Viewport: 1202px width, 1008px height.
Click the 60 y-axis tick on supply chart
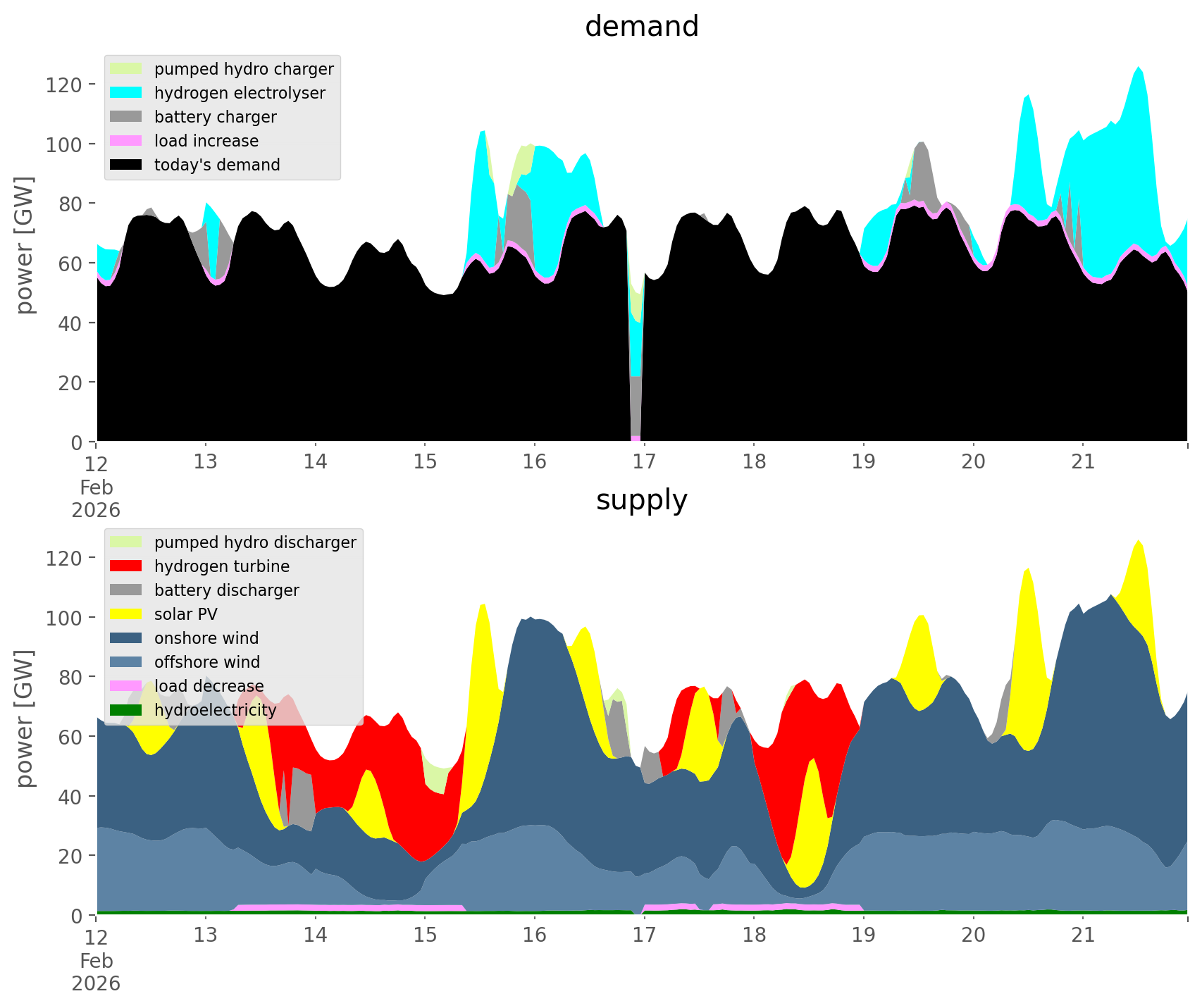74,737
